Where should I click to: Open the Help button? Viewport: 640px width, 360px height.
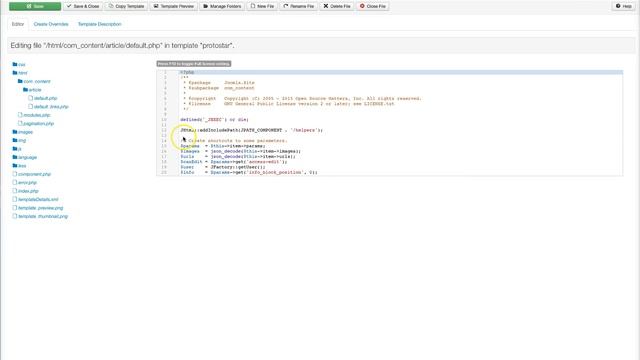point(623,6)
